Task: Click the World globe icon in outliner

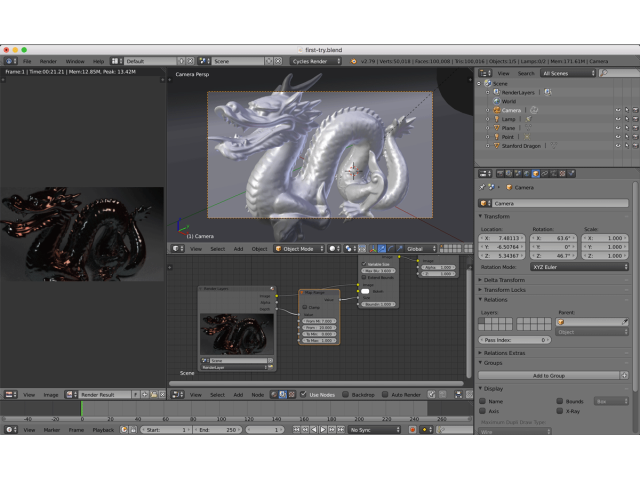Action: point(497,101)
